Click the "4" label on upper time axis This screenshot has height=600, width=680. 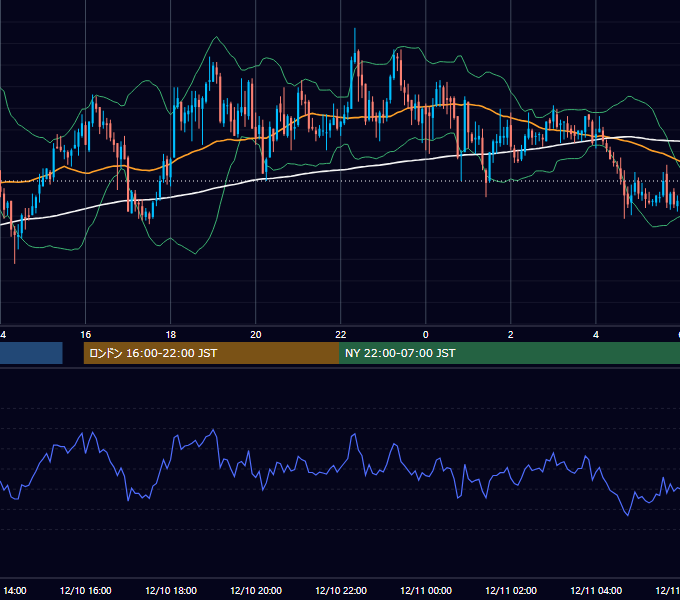(x=596, y=334)
